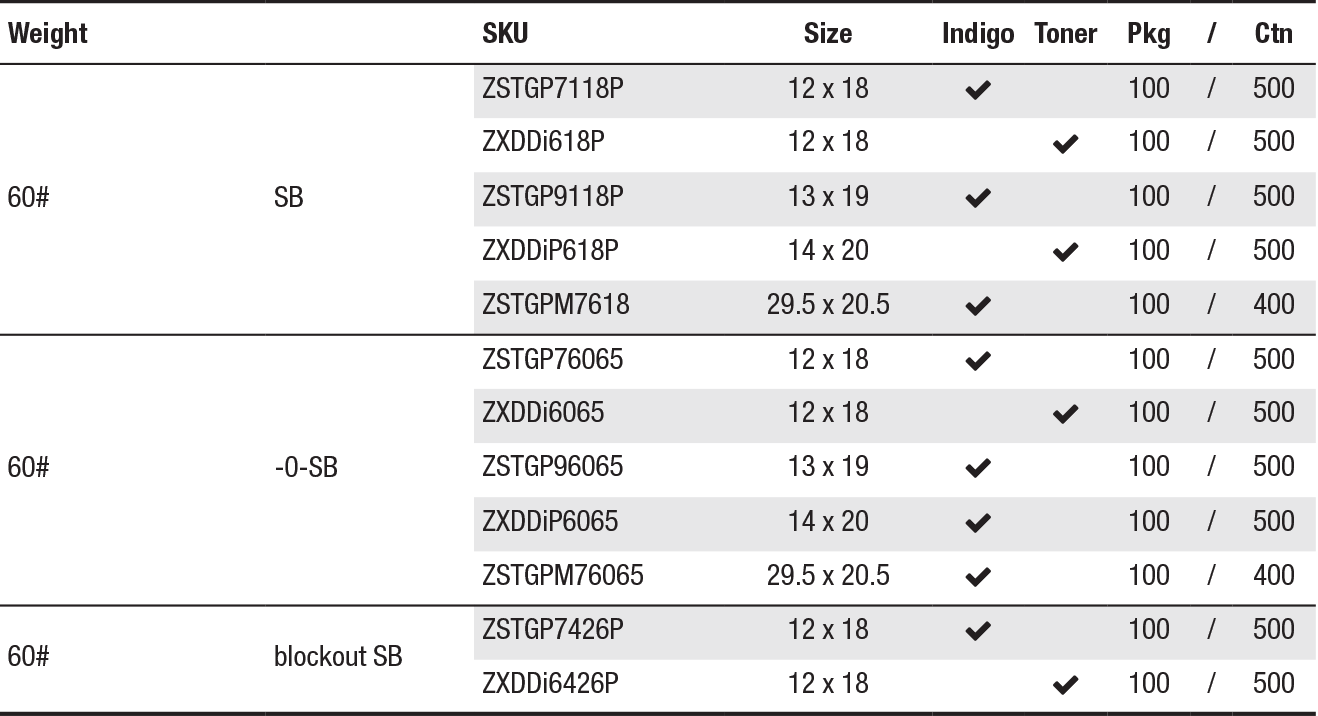
Task: Select SKU ZXDDi6426P
Action: pos(550,684)
